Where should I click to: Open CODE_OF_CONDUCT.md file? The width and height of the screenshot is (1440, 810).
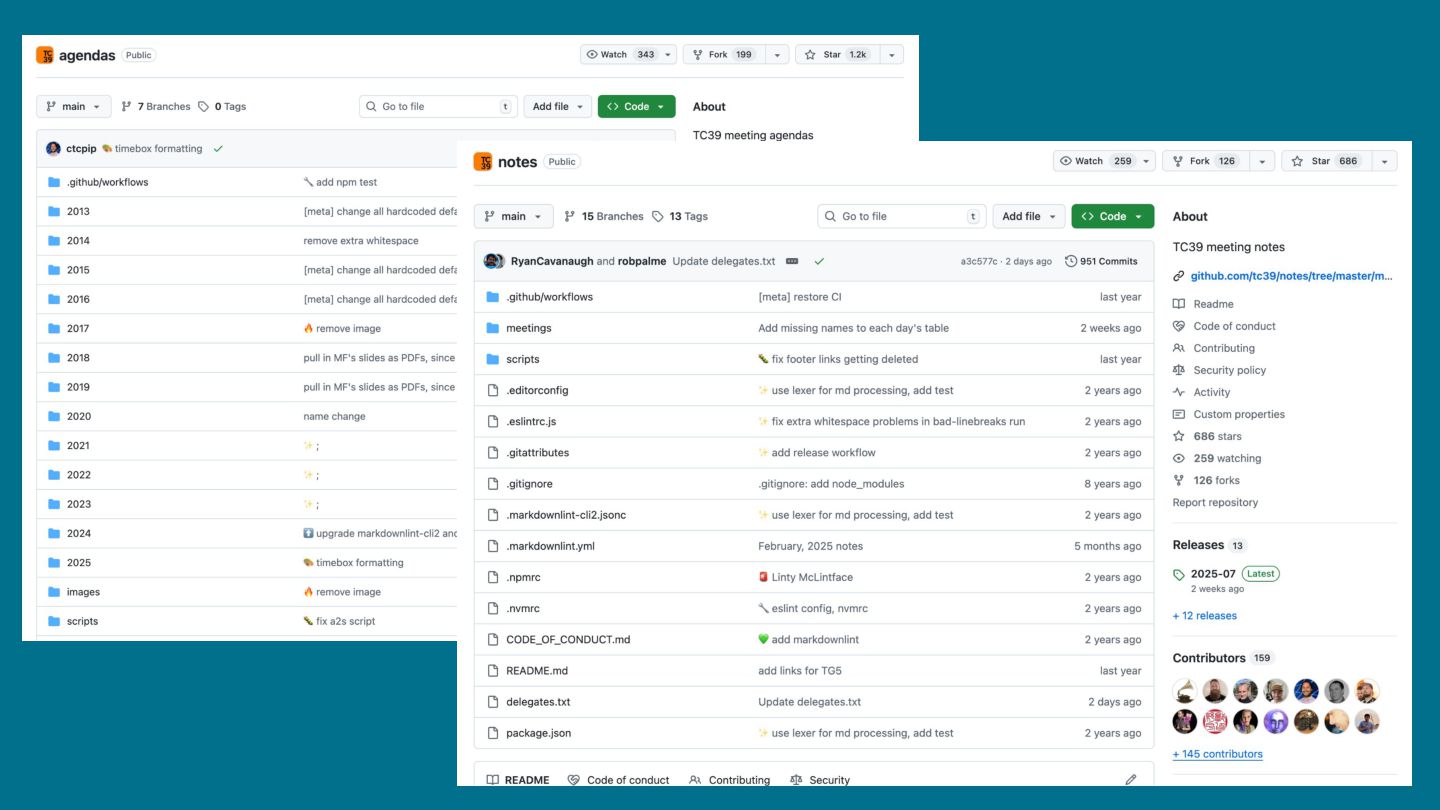click(568, 639)
